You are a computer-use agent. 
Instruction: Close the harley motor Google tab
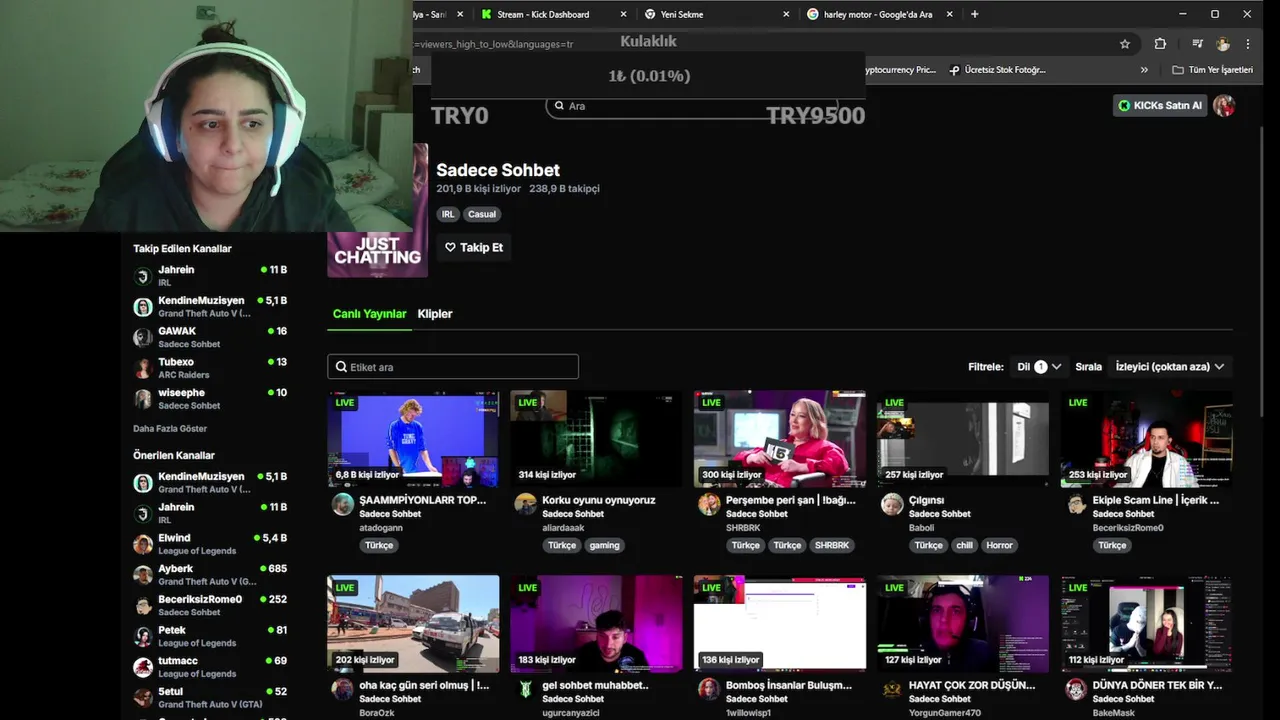[949, 14]
